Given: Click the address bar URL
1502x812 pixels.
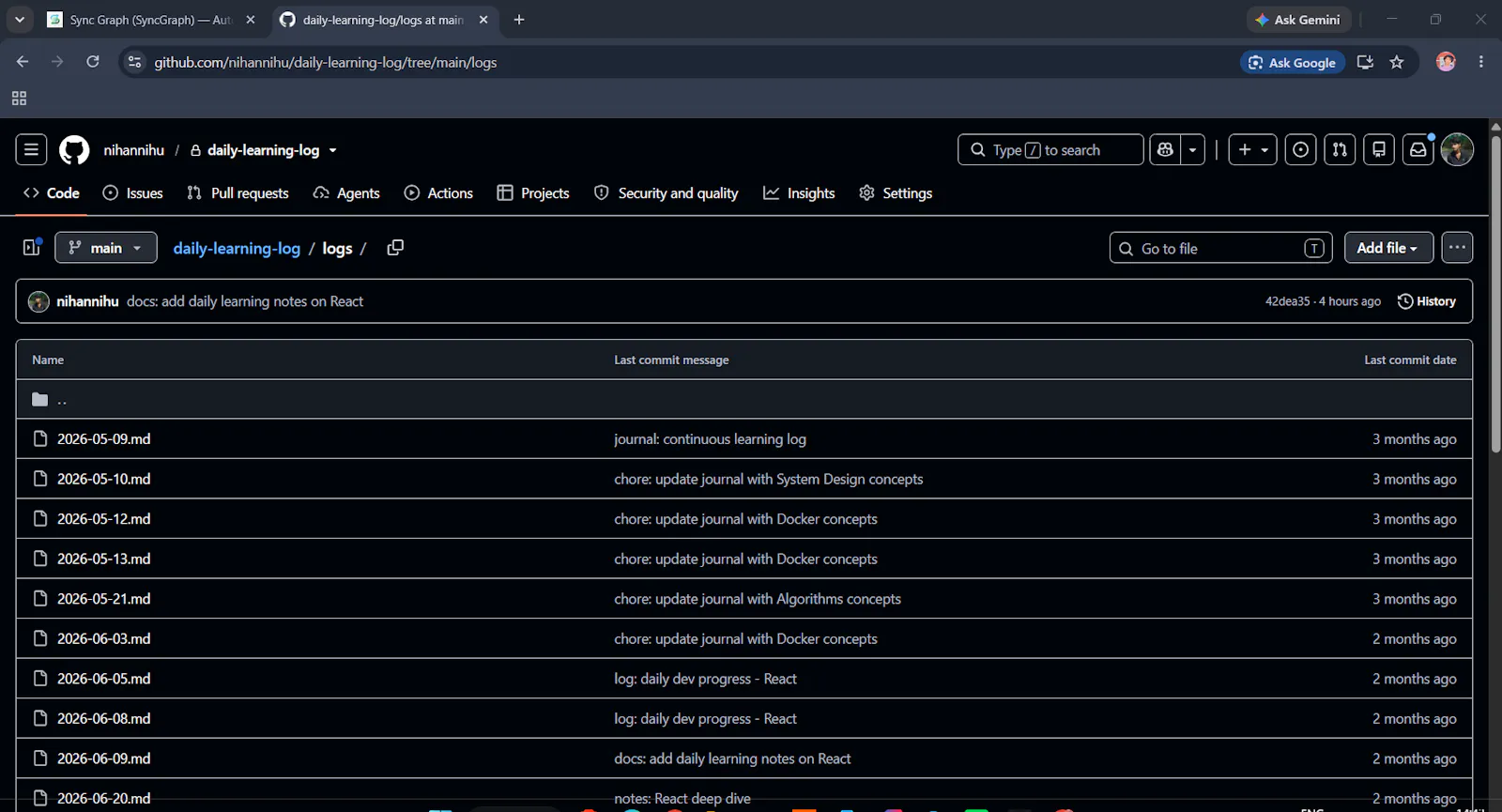Looking at the screenshot, I should point(326,62).
